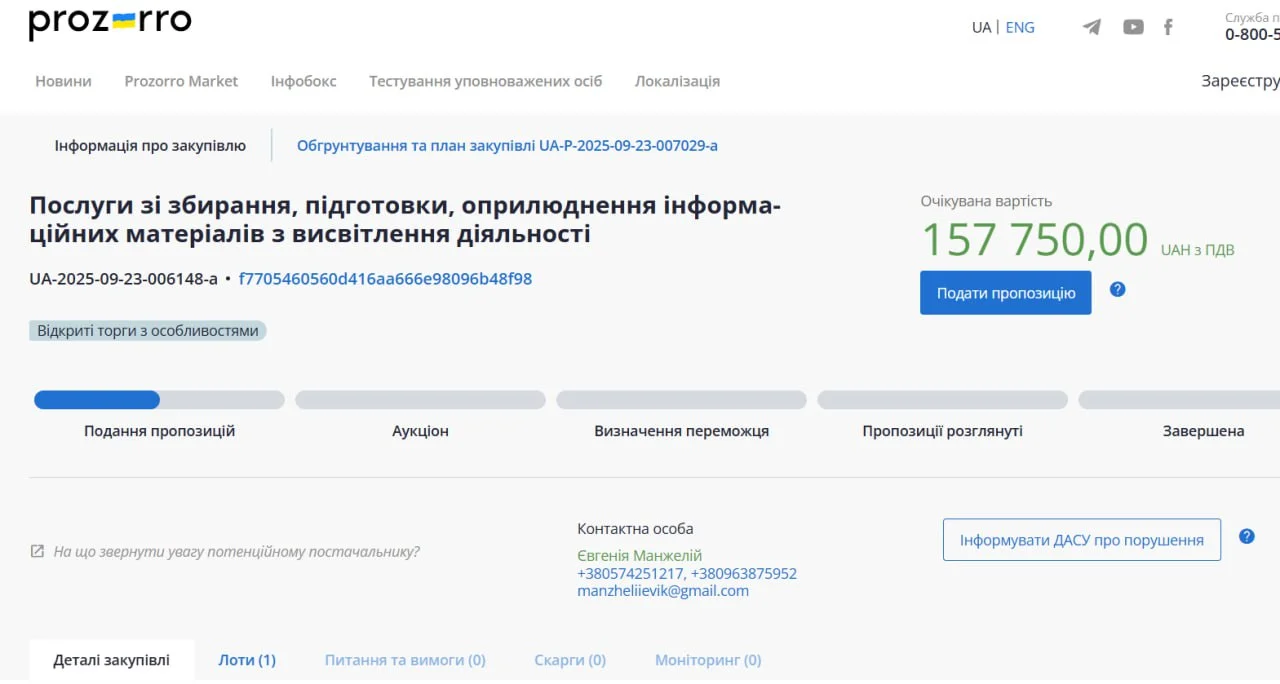Open procurement plan link UA-P-2025-09-23-007029-a
Image resolution: width=1280 pixels, height=684 pixels.
click(x=507, y=146)
